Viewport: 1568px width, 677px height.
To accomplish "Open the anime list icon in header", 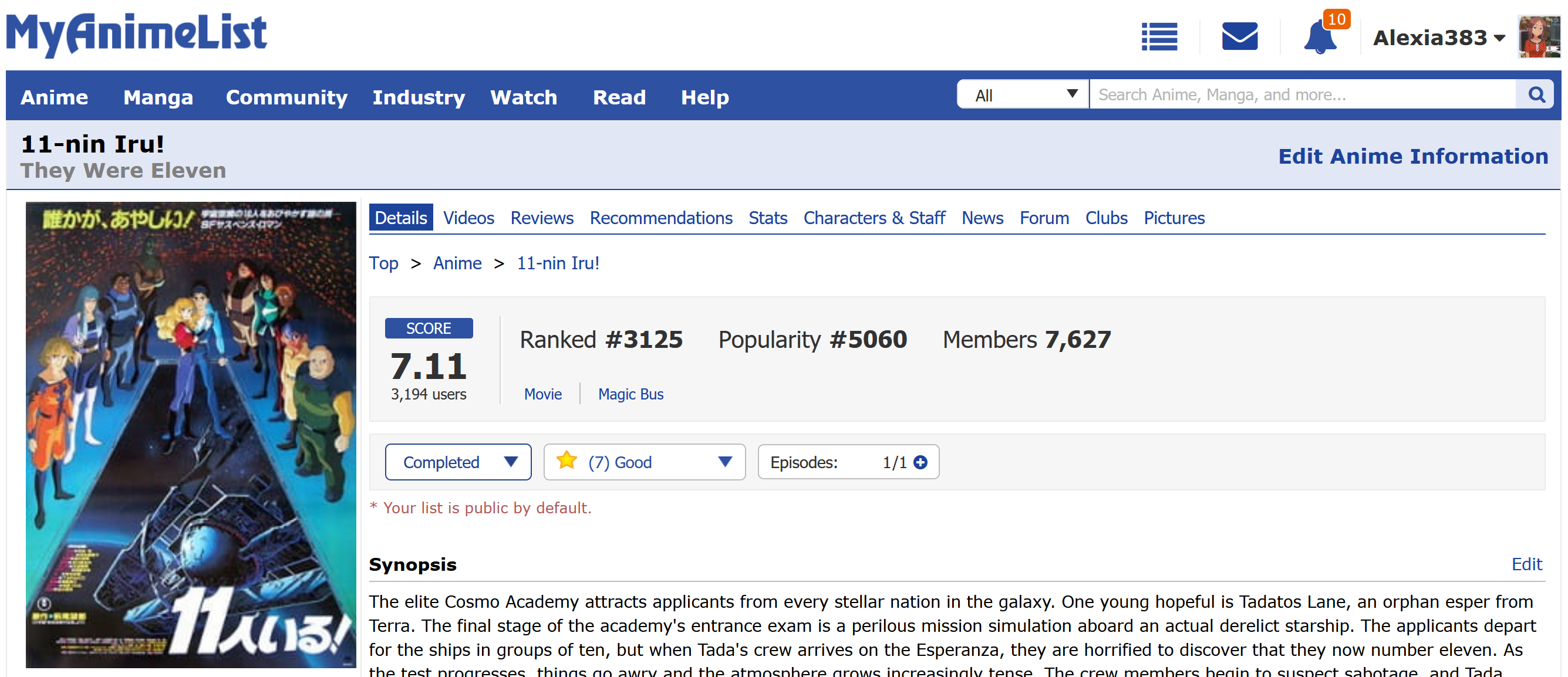I will pos(1159,36).
